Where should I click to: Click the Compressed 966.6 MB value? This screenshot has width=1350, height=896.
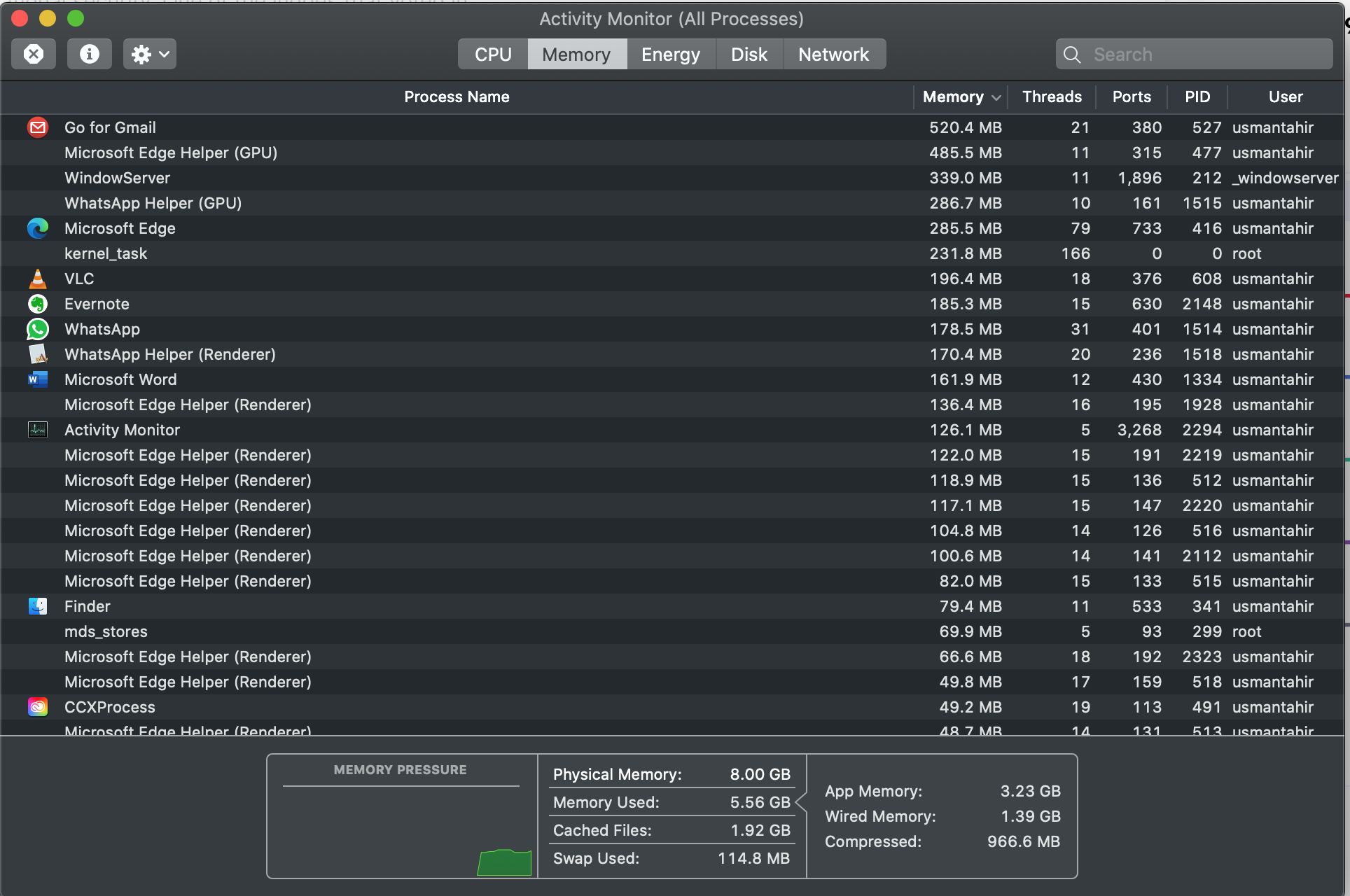tap(1024, 841)
